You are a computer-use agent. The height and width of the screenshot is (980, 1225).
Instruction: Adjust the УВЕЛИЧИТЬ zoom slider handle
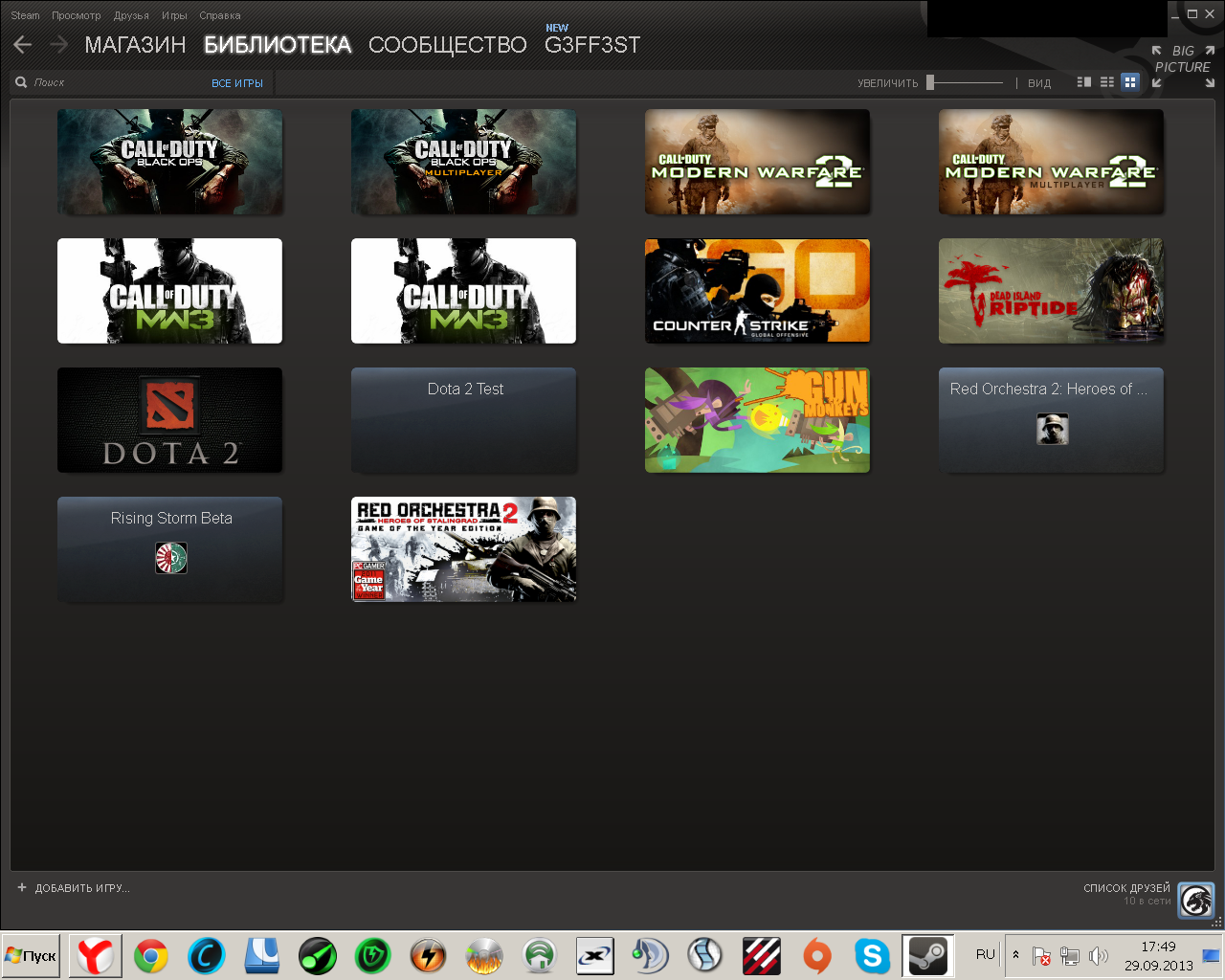pos(930,82)
